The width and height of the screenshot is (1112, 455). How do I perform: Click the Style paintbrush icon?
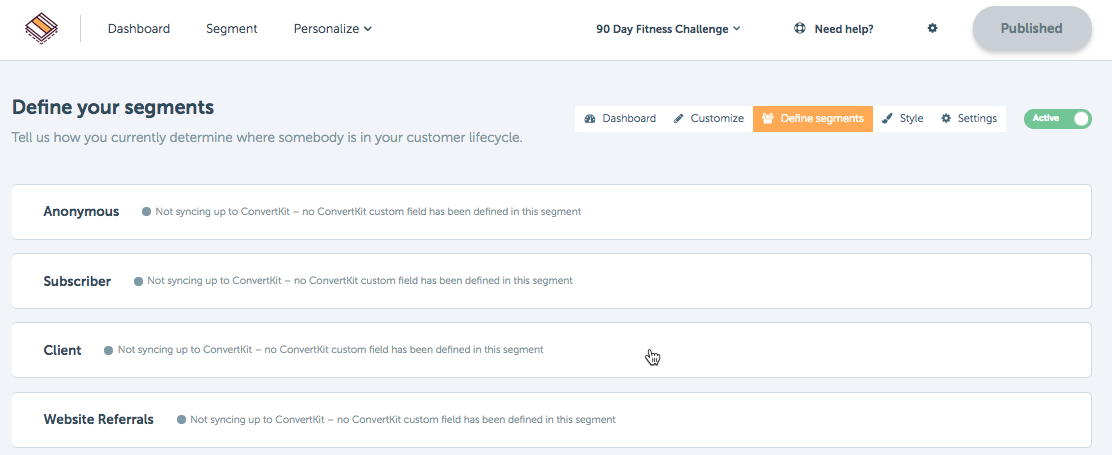coord(887,118)
